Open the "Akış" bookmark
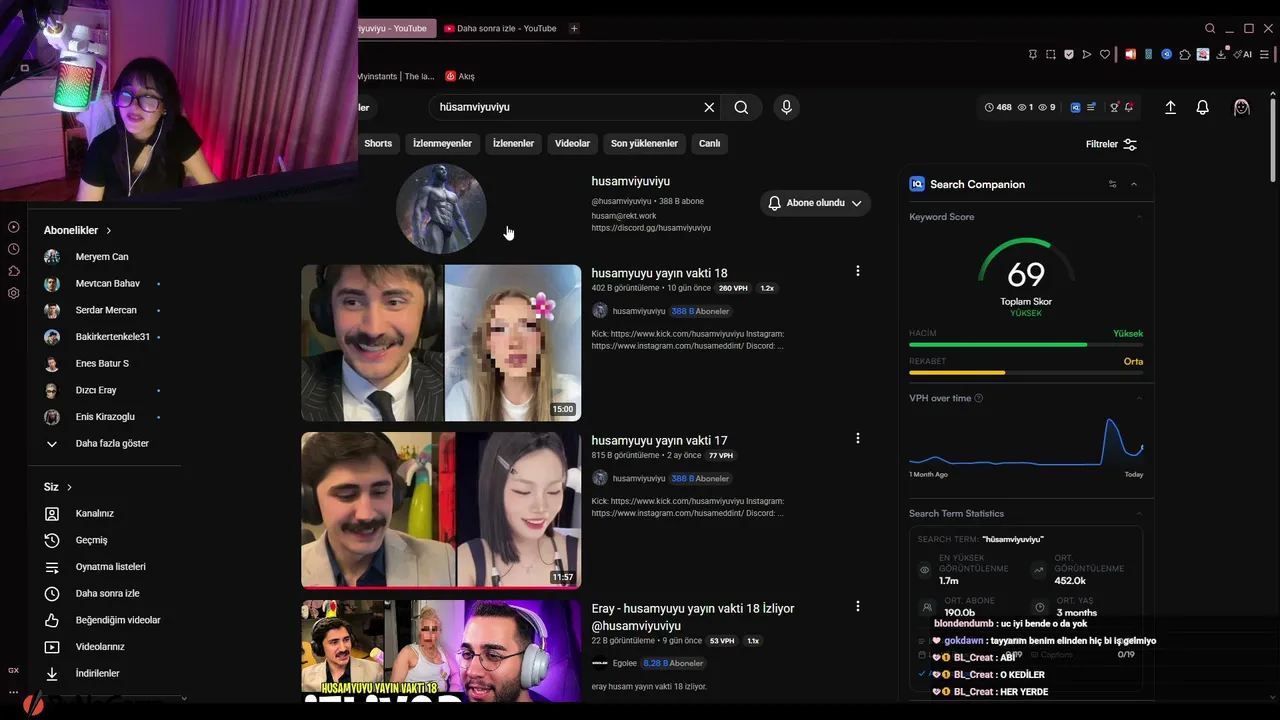Viewport: 1280px width, 720px height. click(460, 76)
